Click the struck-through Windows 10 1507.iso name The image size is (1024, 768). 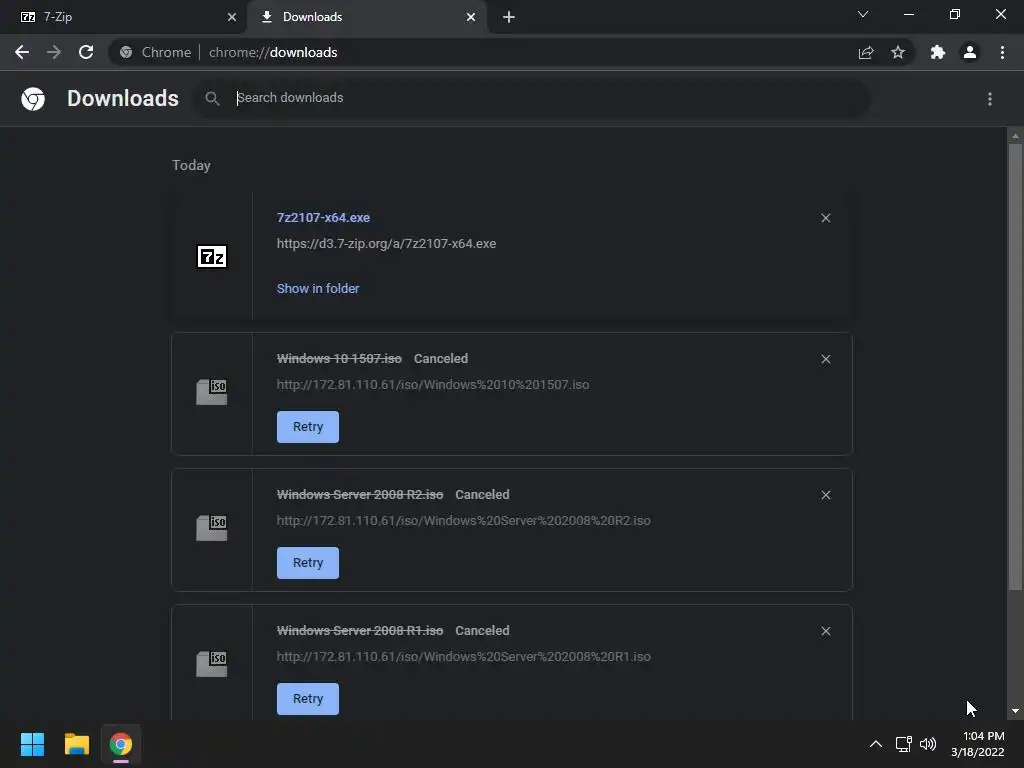pyautogui.click(x=339, y=359)
